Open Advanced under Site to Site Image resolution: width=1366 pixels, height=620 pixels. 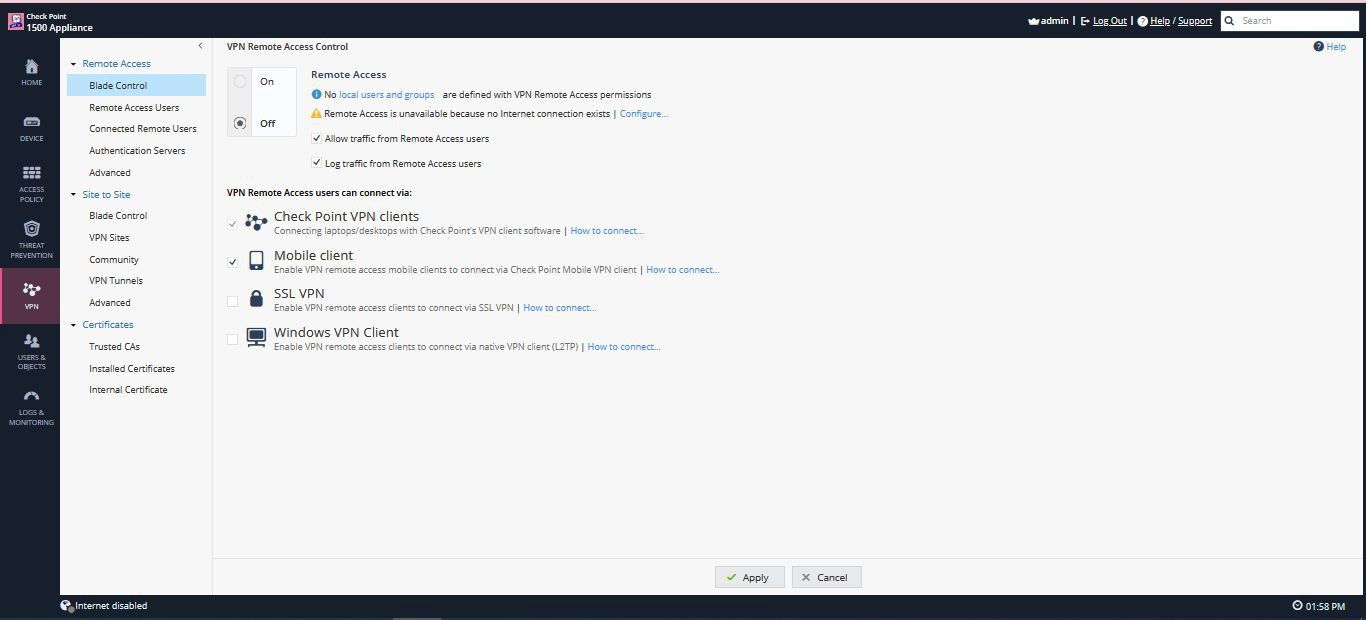click(x=110, y=302)
